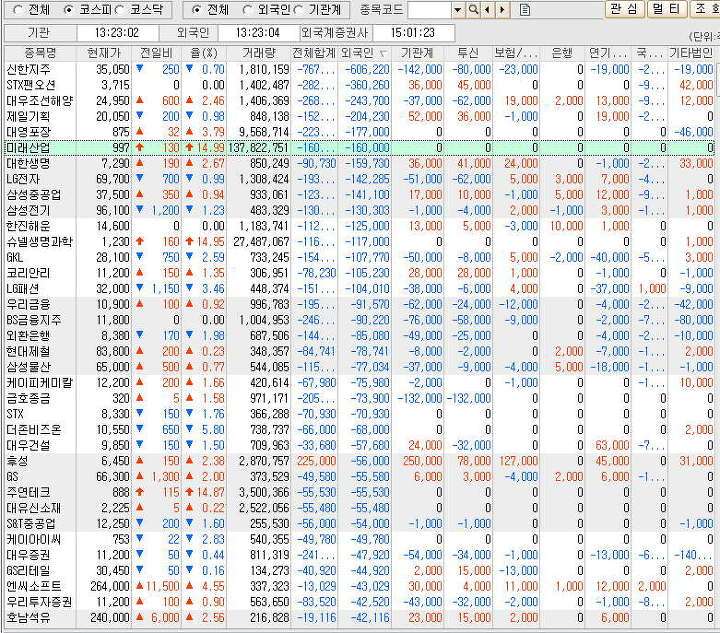Click the magnifier search icon beside 종목코드
The image size is (720, 633).
pyautogui.click(x=473, y=10)
